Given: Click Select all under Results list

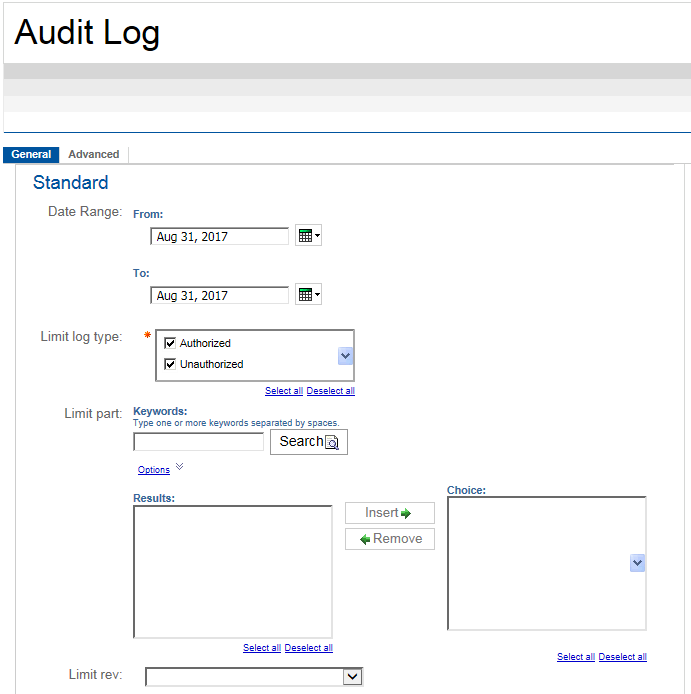Looking at the screenshot, I should (x=261, y=648).
